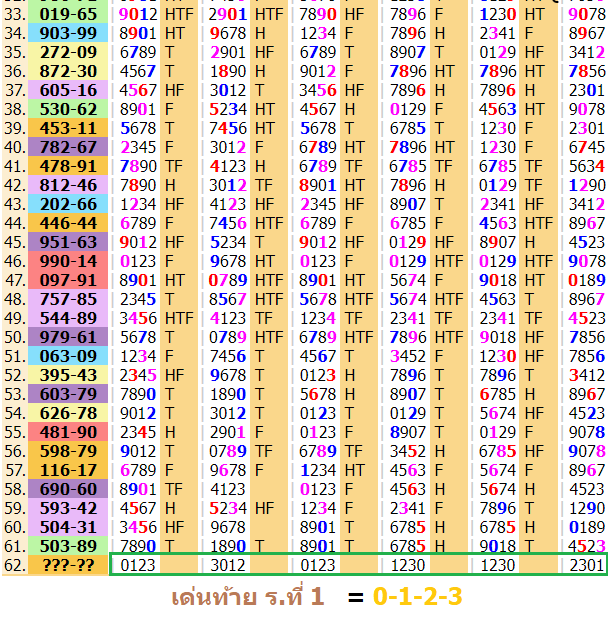The width and height of the screenshot is (608, 626).
Task: Select the 9678 cell in row 46
Action: click(x=228, y=261)
